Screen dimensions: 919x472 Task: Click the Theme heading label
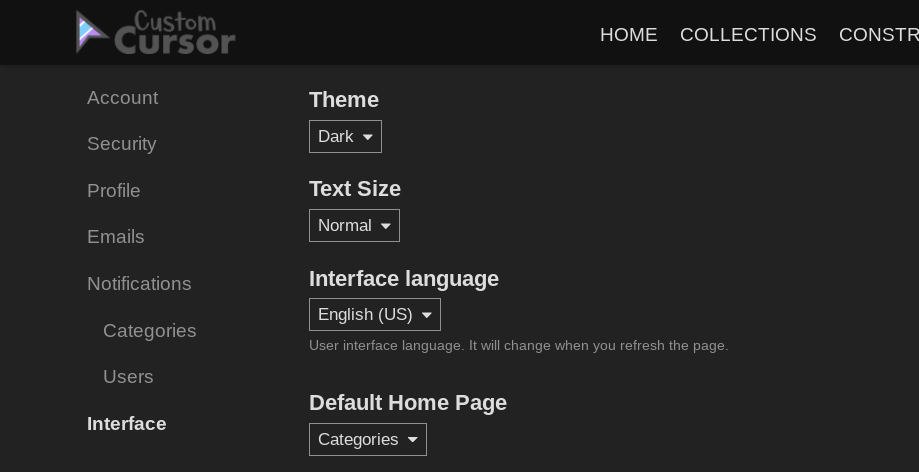tap(343, 100)
